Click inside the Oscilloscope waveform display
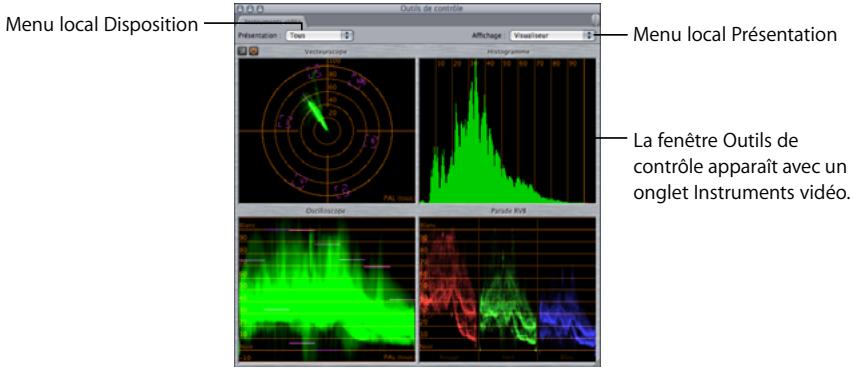The height and width of the screenshot is (368, 853). pos(327,289)
